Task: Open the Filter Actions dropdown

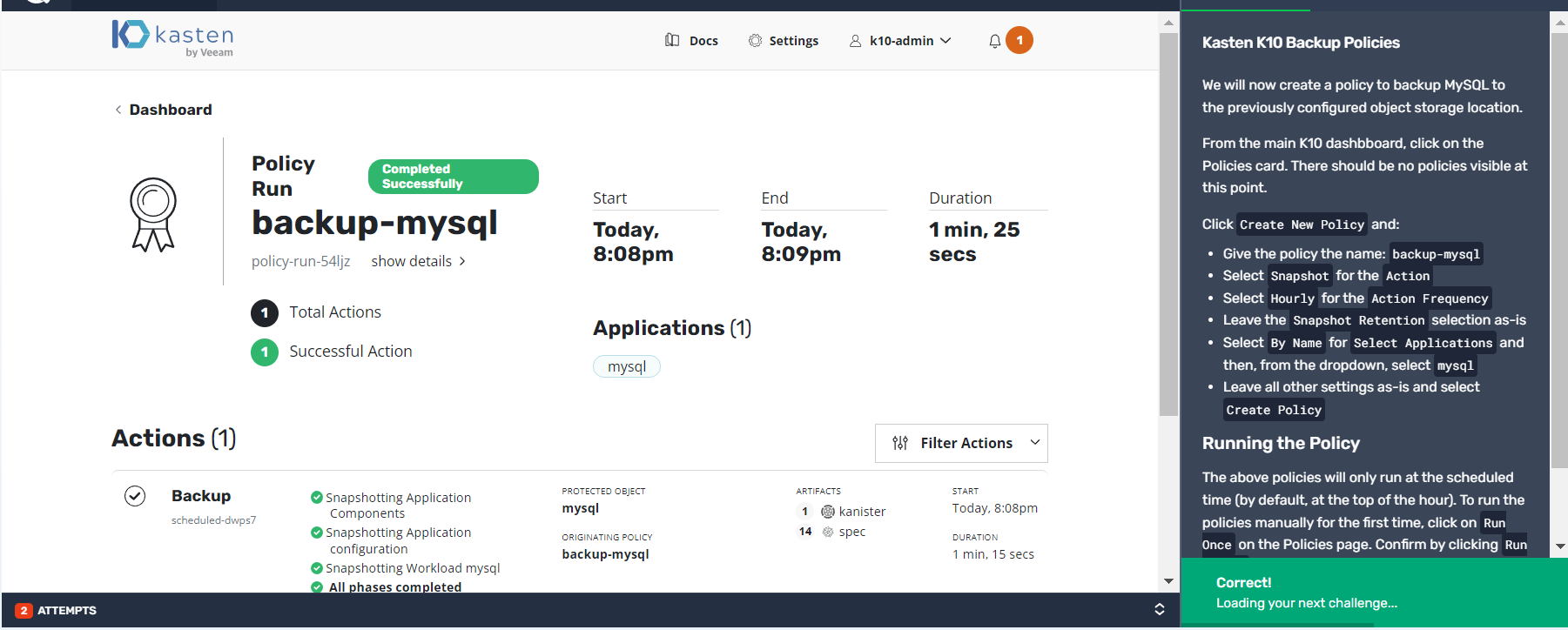Action: click(x=961, y=443)
